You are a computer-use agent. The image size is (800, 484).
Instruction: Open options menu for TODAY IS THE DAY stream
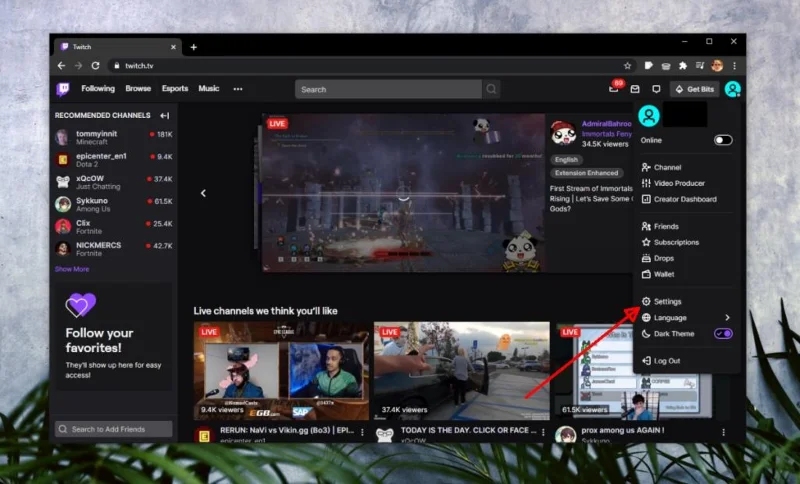(543, 432)
